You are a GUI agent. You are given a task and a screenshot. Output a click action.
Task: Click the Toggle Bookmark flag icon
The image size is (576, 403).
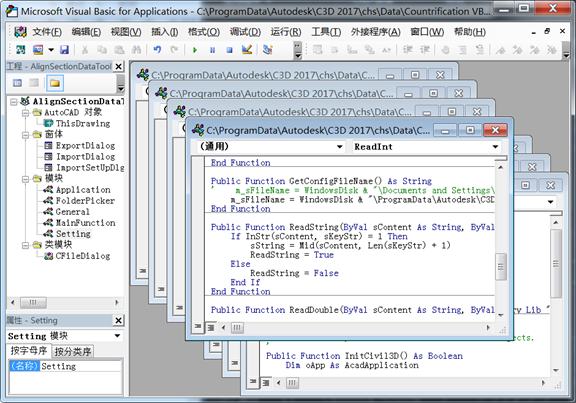(500, 49)
